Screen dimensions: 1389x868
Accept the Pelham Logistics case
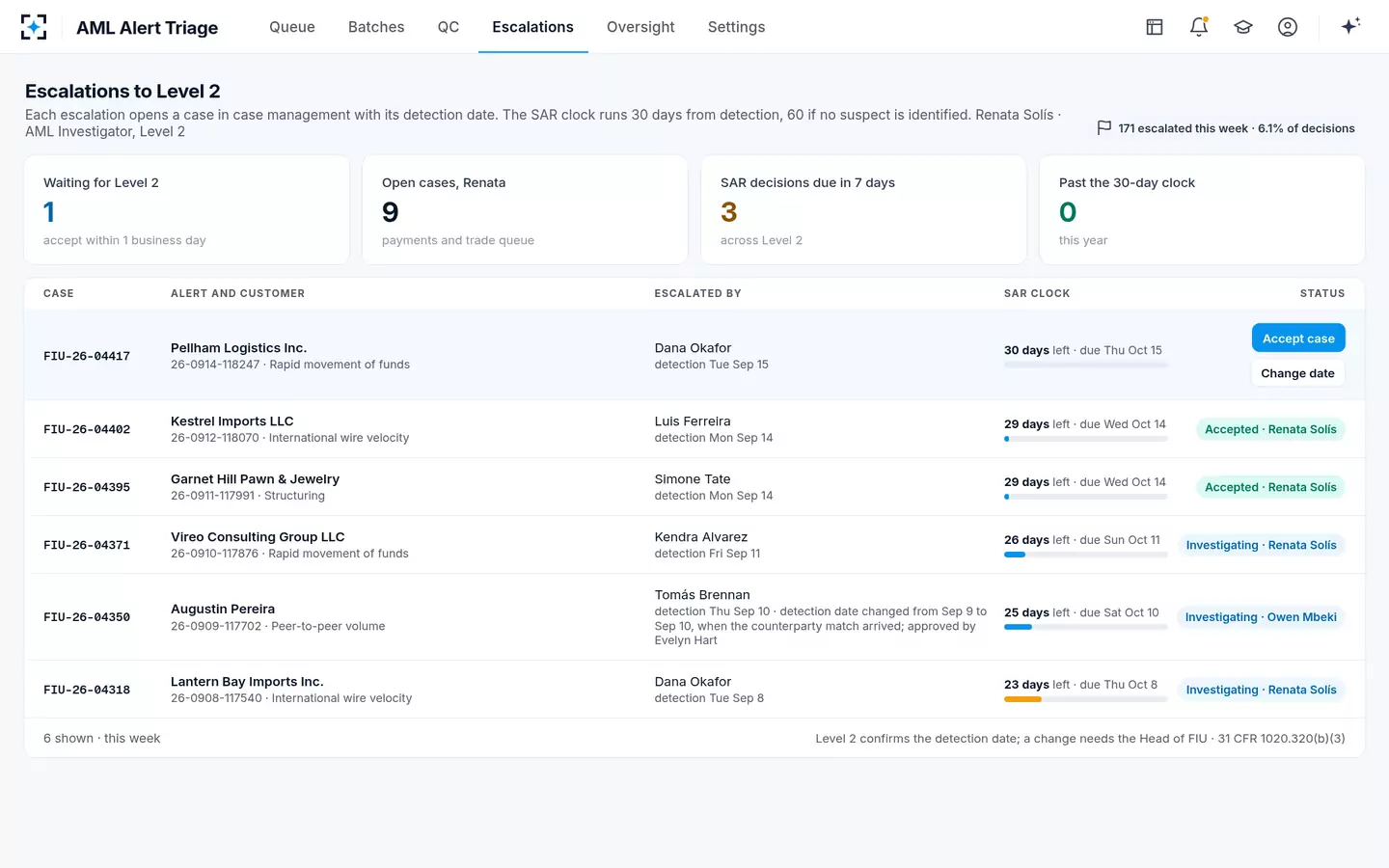(x=1298, y=339)
